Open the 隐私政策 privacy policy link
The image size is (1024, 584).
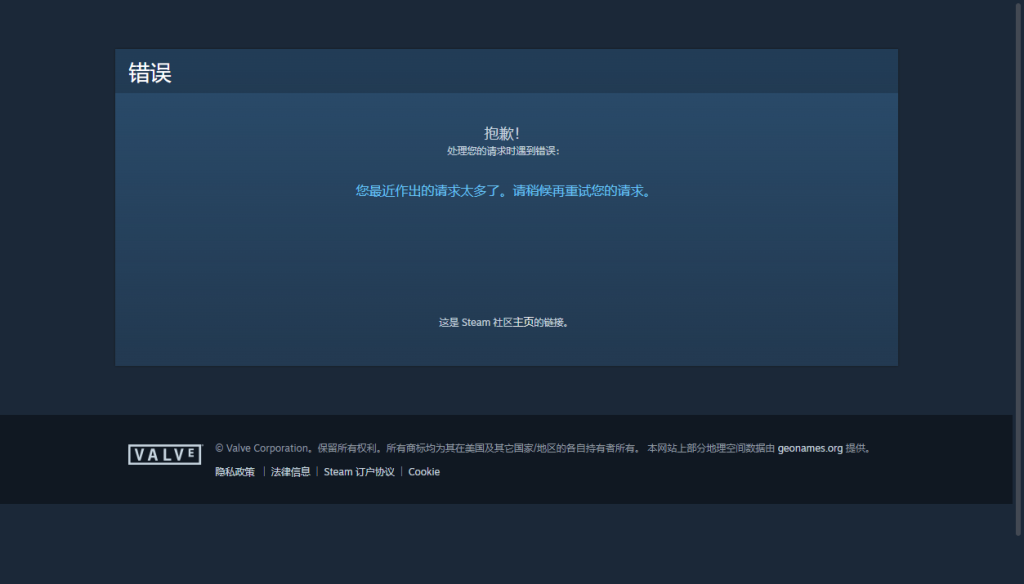coord(234,472)
